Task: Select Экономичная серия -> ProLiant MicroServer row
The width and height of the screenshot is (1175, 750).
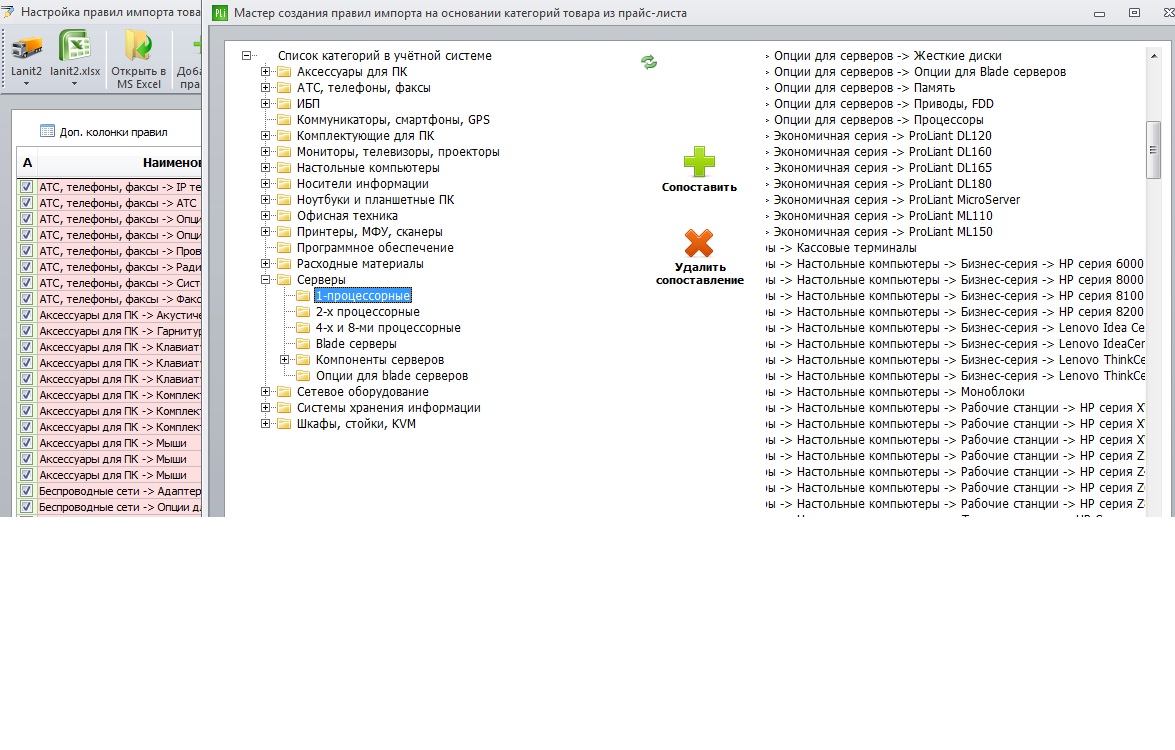Action: pyautogui.click(x=896, y=200)
